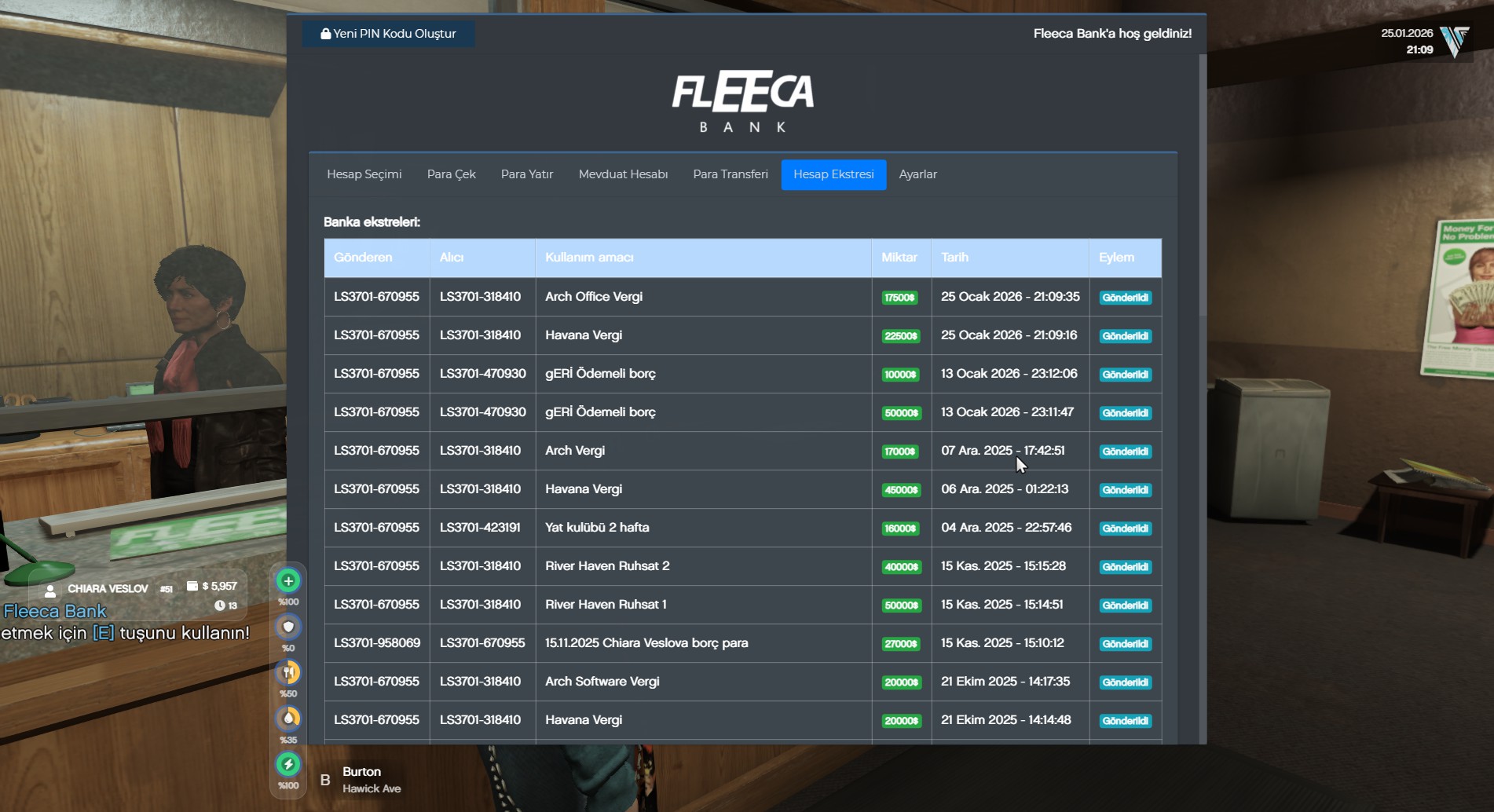
Task: Click the date 07 Ara. 2025 - 17:42:51
Action: [1003, 451]
